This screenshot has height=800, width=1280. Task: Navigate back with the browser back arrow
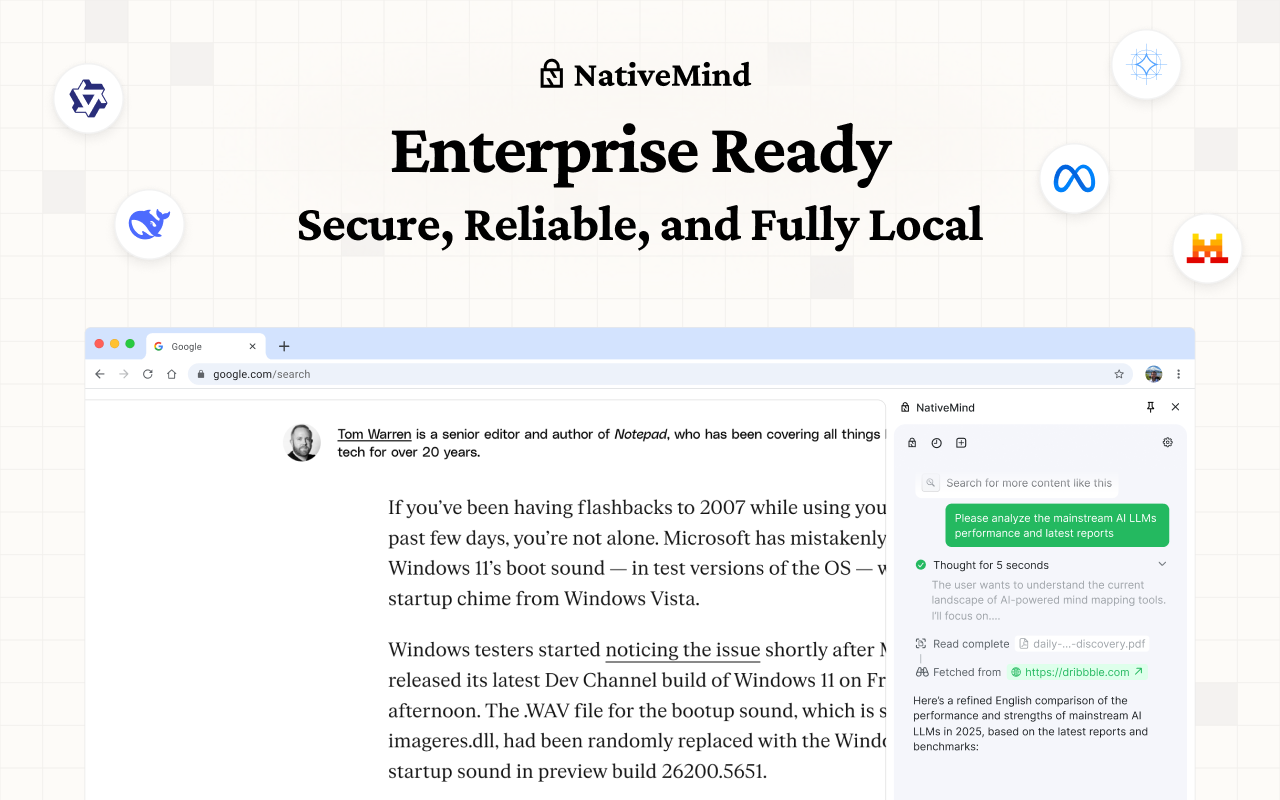tap(99, 373)
